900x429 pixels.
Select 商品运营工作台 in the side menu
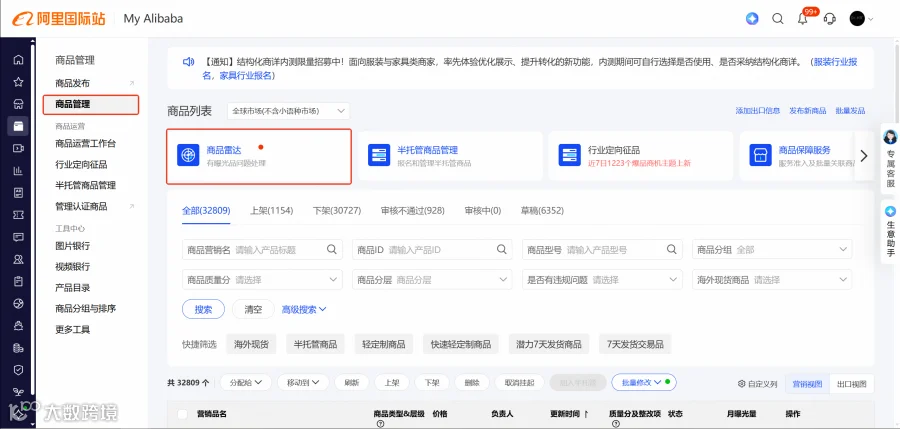pyautogui.click(x=86, y=143)
